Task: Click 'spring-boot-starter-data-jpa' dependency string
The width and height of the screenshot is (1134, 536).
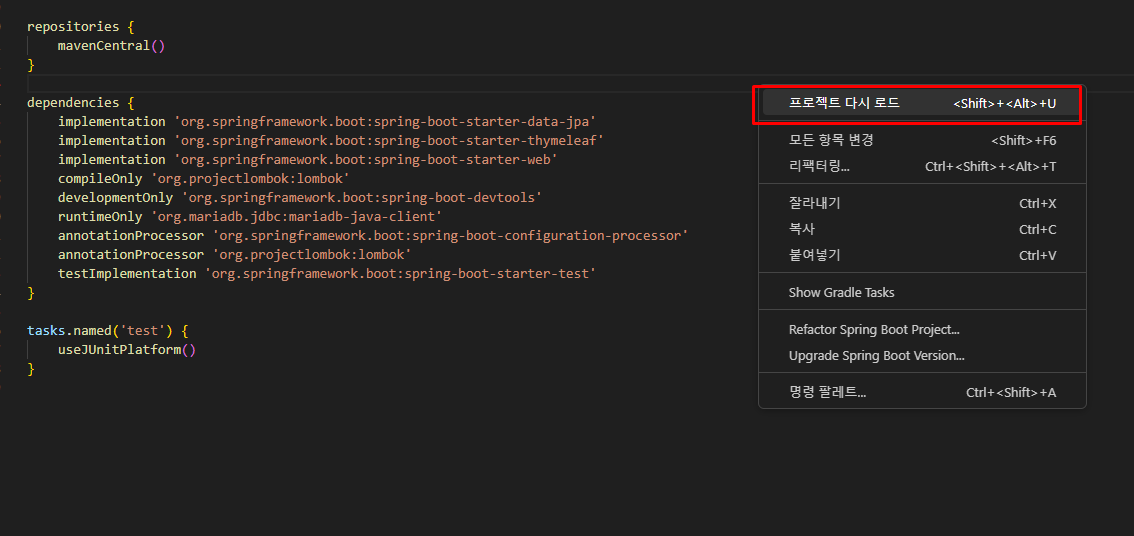Action: [x=385, y=122]
